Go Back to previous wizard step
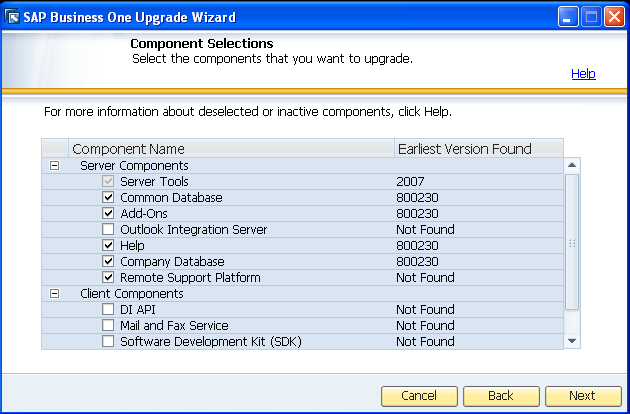 point(501,396)
